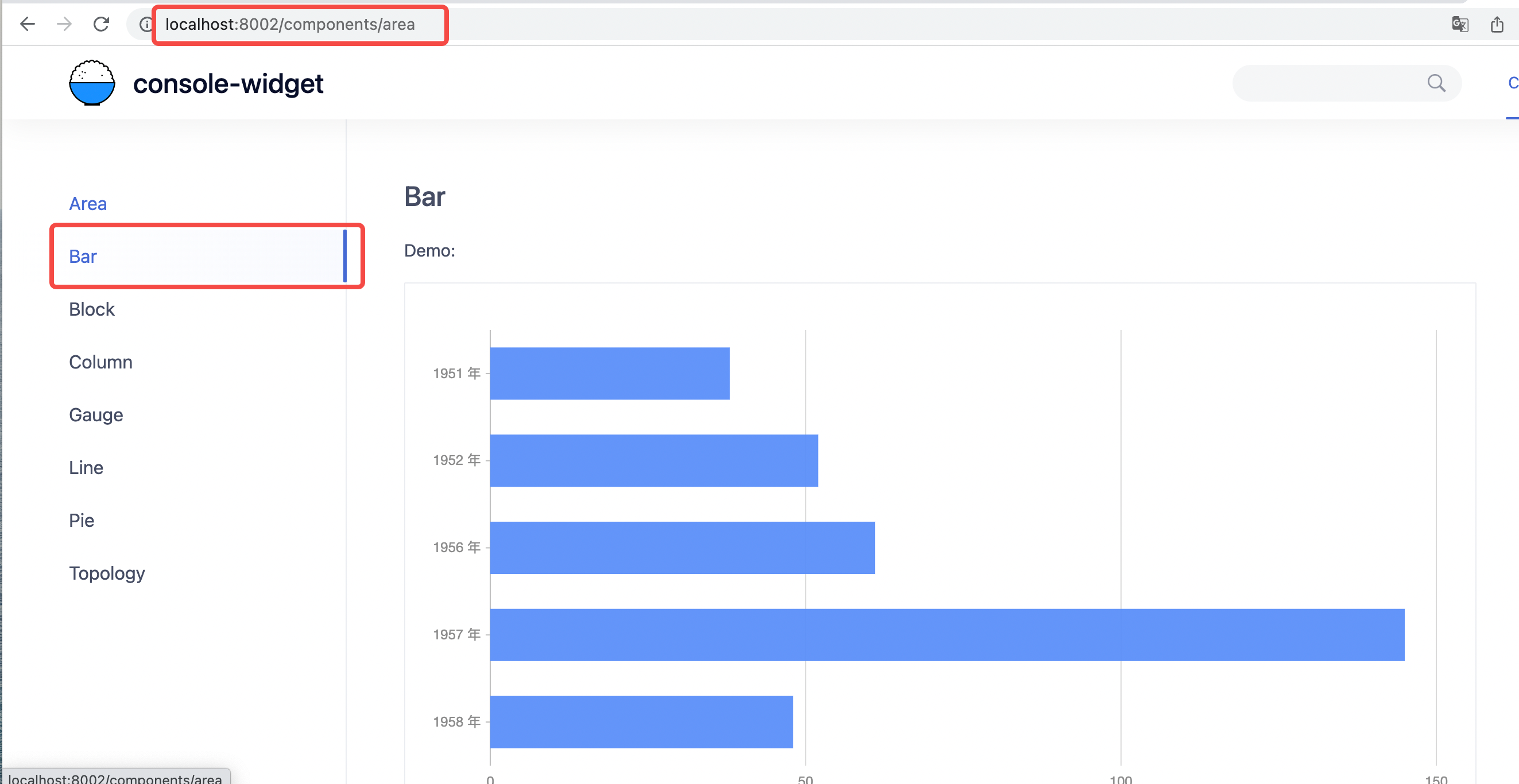
Task: Click the browser forward arrow
Action: pyautogui.click(x=64, y=24)
